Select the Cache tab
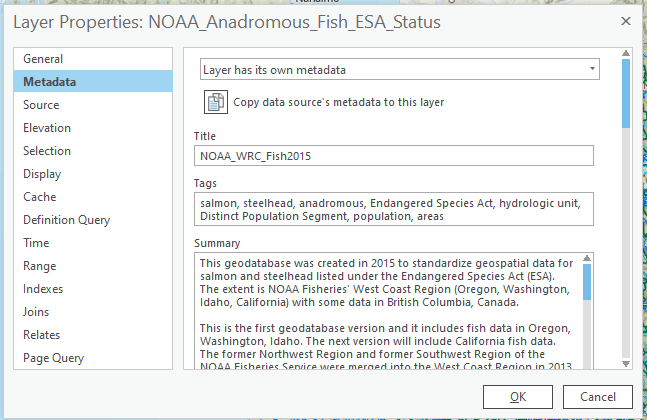Viewport: 647px width, 420px height. 93,197
